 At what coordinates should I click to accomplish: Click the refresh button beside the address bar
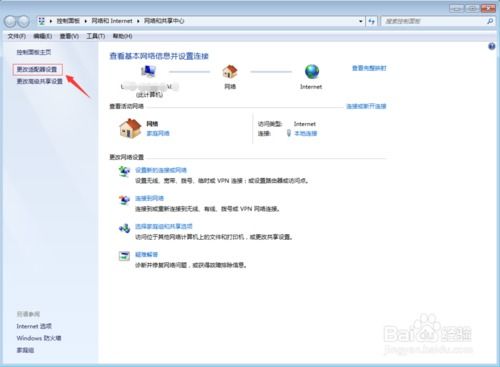pyautogui.click(x=371, y=21)
